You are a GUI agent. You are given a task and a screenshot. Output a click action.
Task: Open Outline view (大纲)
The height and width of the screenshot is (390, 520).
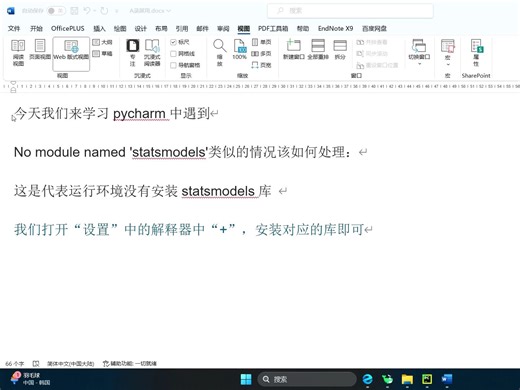pos(102,42)
